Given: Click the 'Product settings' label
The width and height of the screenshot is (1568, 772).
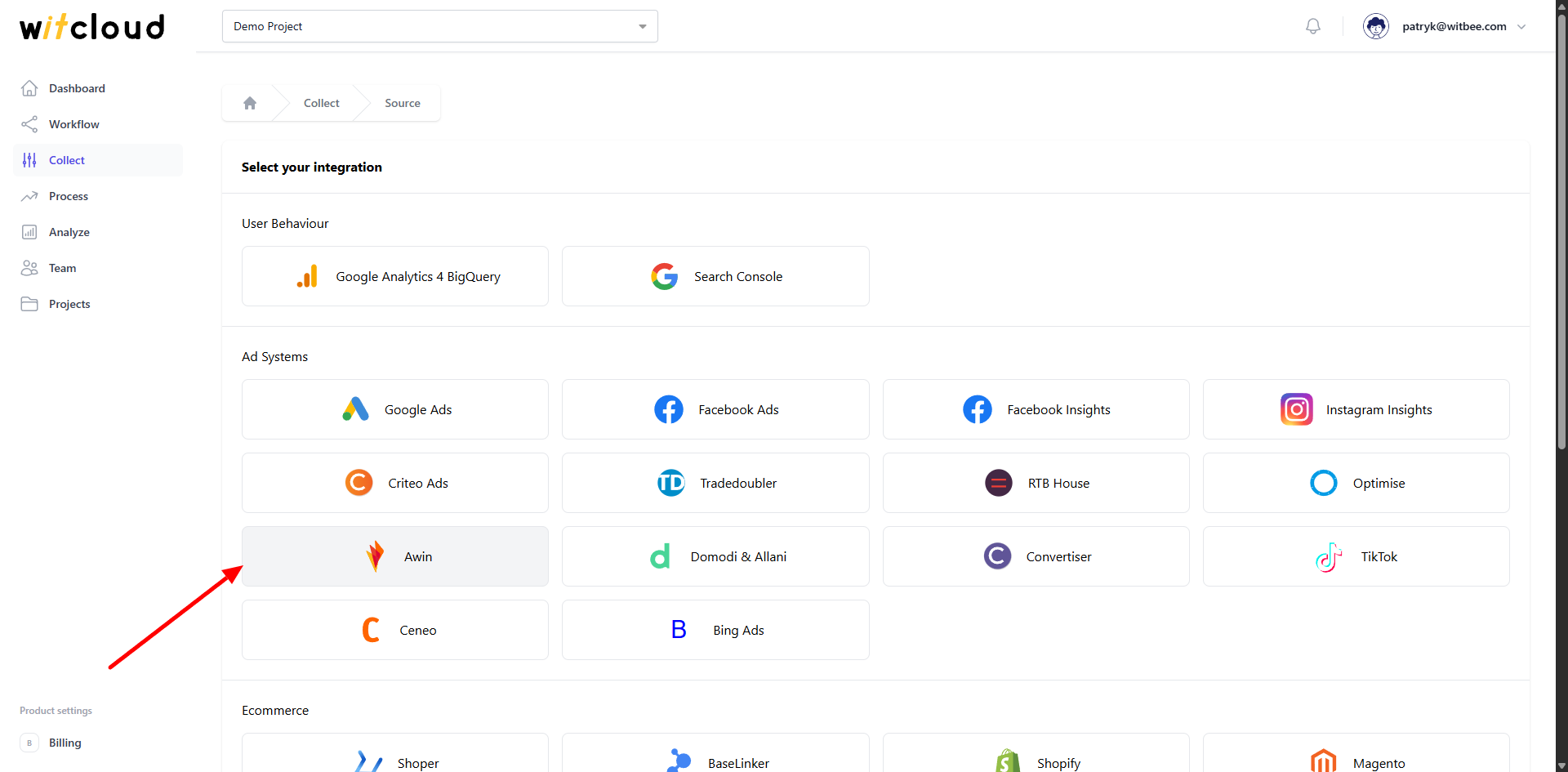Looking at the screenshot, I should point(56,711).
